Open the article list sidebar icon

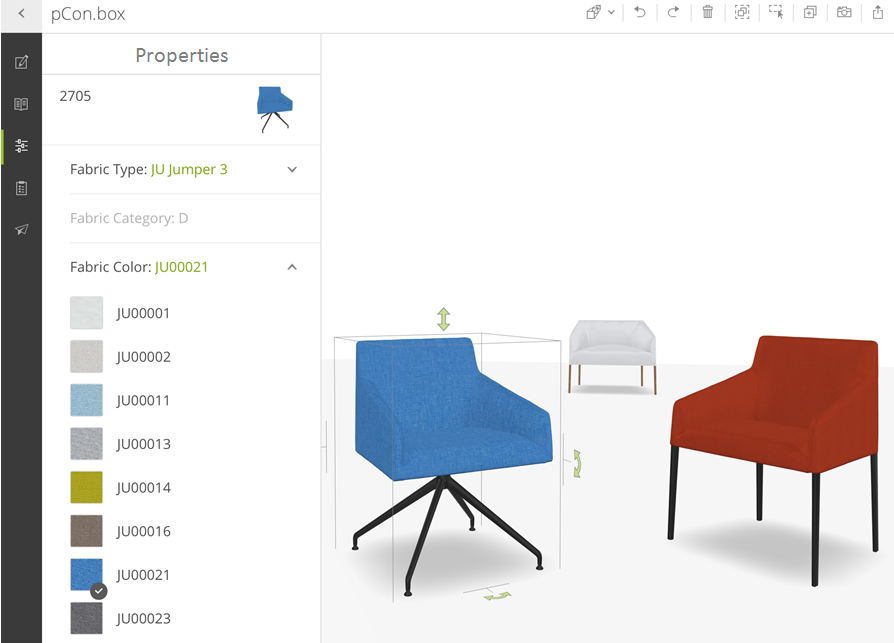21,188
